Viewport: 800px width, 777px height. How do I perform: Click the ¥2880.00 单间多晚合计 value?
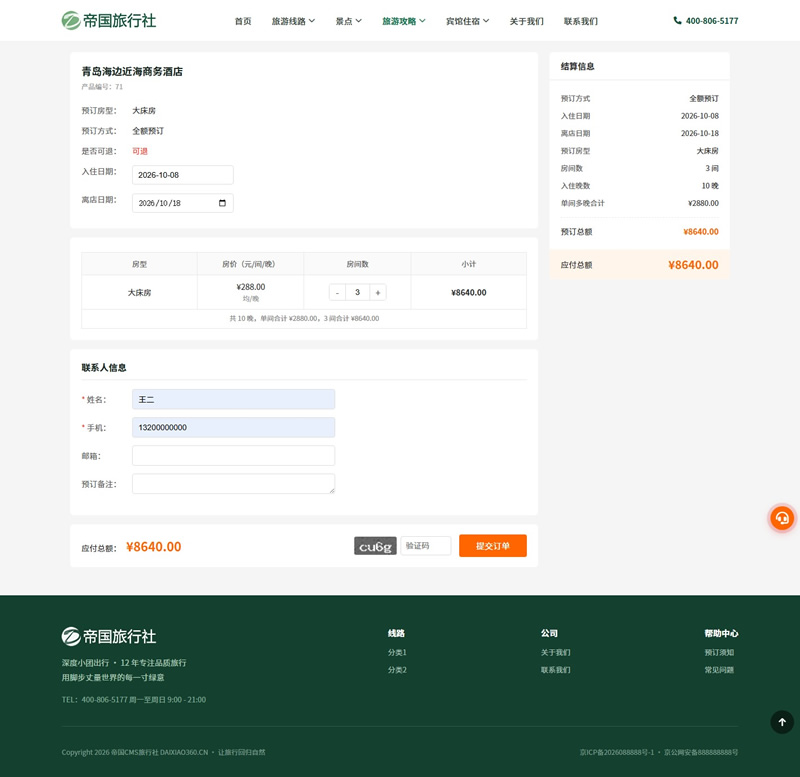704,203
